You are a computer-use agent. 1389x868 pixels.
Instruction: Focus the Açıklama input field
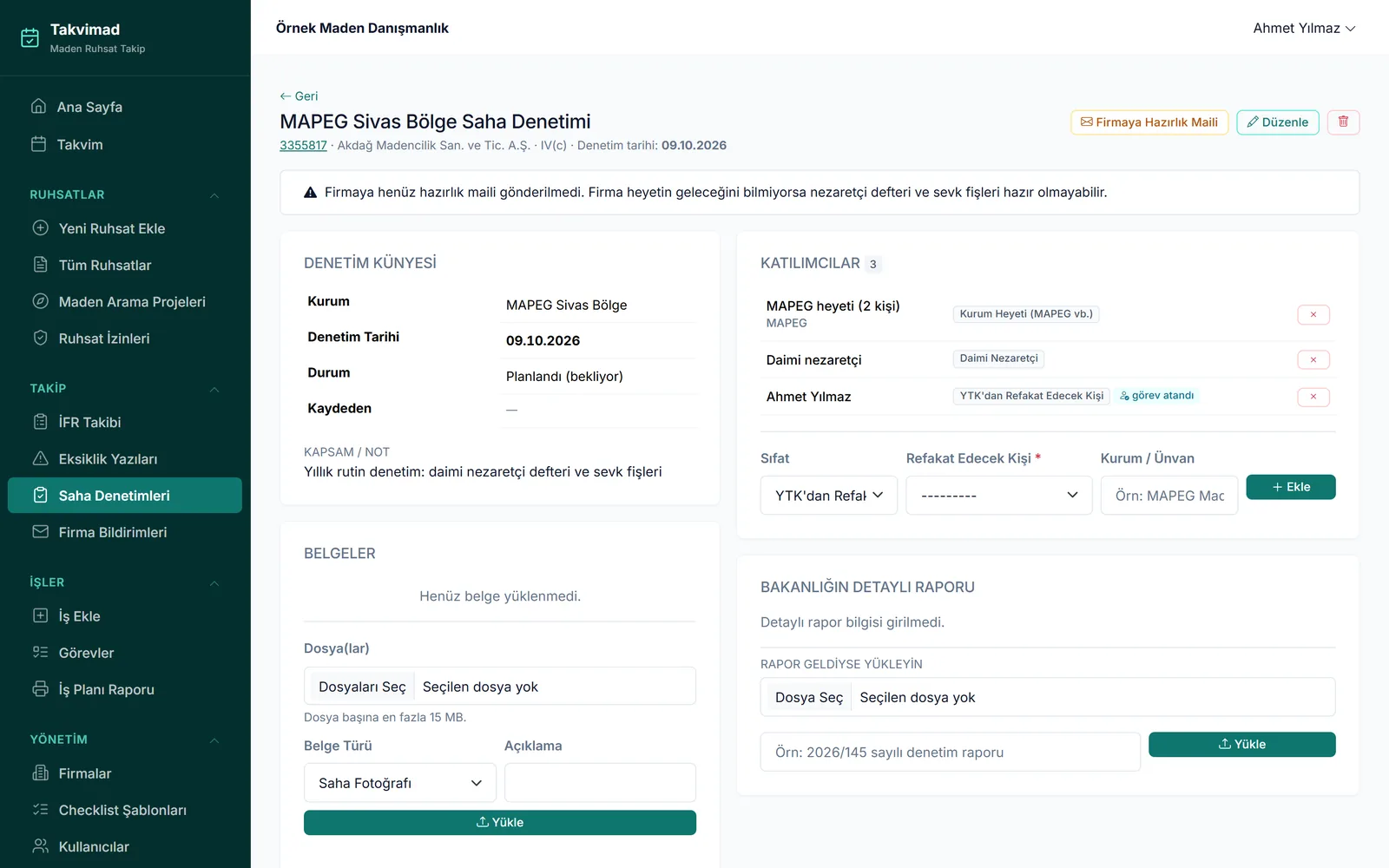pos(601,783)
